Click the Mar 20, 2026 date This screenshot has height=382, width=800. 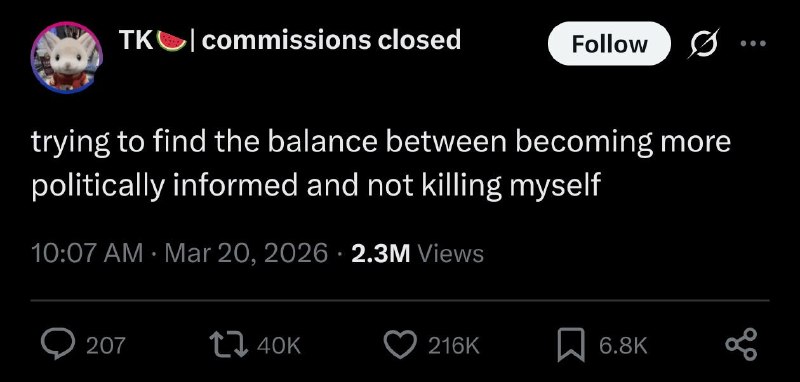pyautogui.click(x=246, y=253)
